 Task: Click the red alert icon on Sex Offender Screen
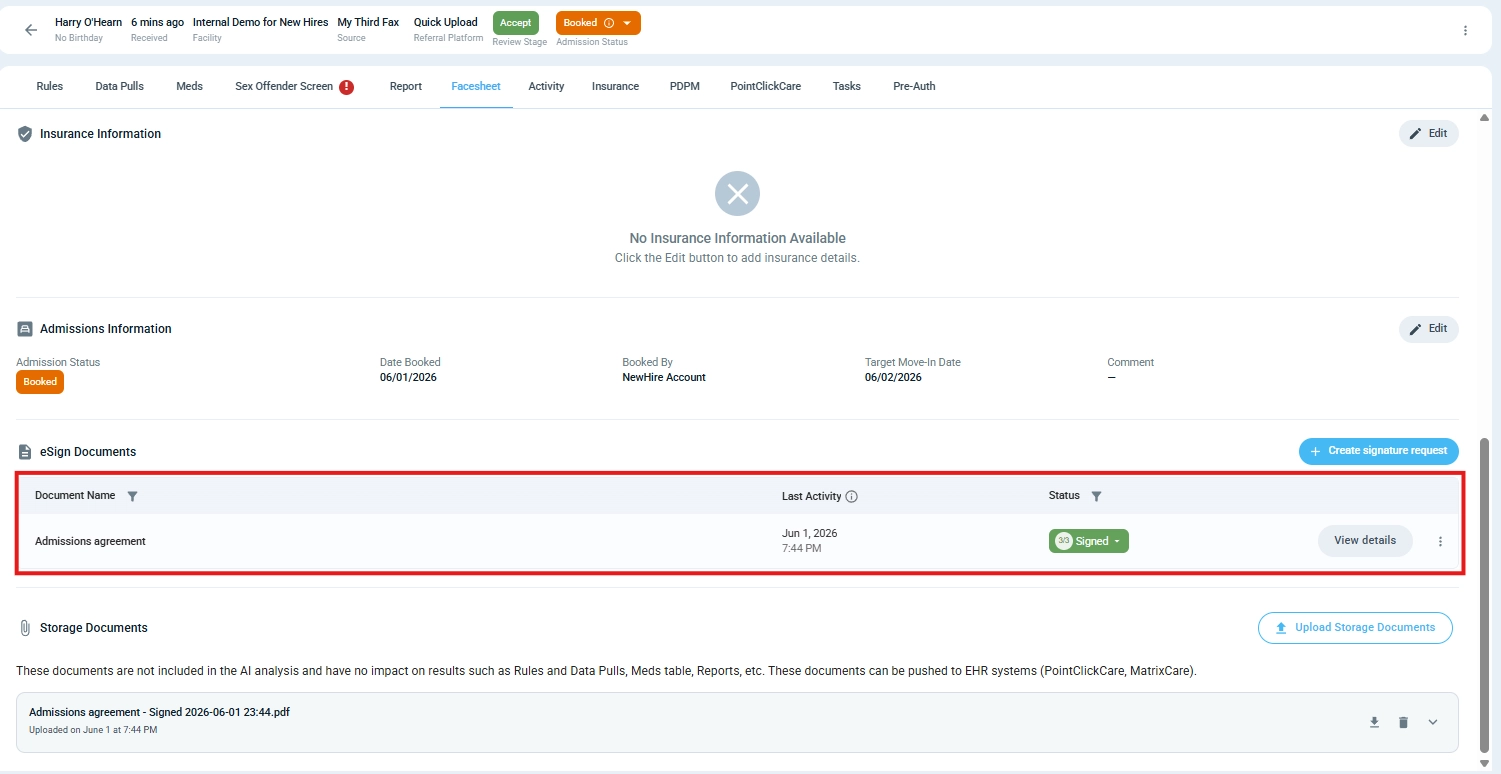tap(346, 87)
